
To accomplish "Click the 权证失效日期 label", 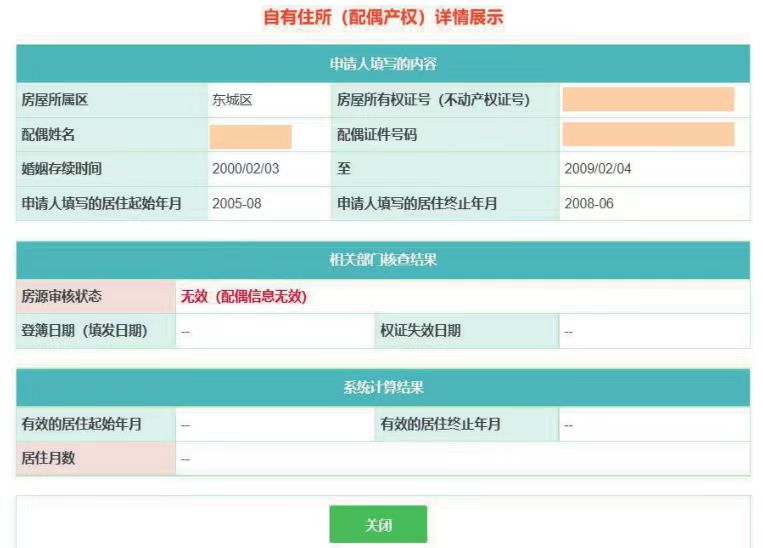I will click(x=420, y=332).
